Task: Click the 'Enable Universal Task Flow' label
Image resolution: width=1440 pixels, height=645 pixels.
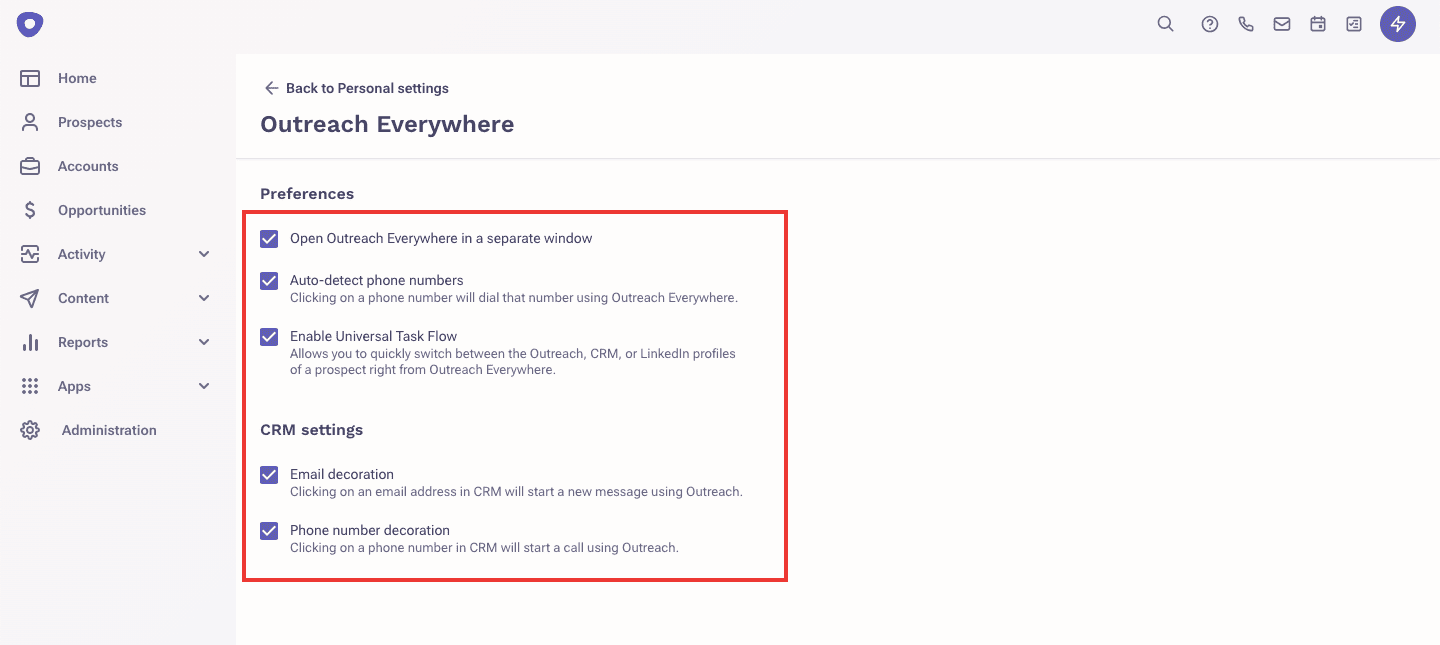Action: tap(373, 336)
